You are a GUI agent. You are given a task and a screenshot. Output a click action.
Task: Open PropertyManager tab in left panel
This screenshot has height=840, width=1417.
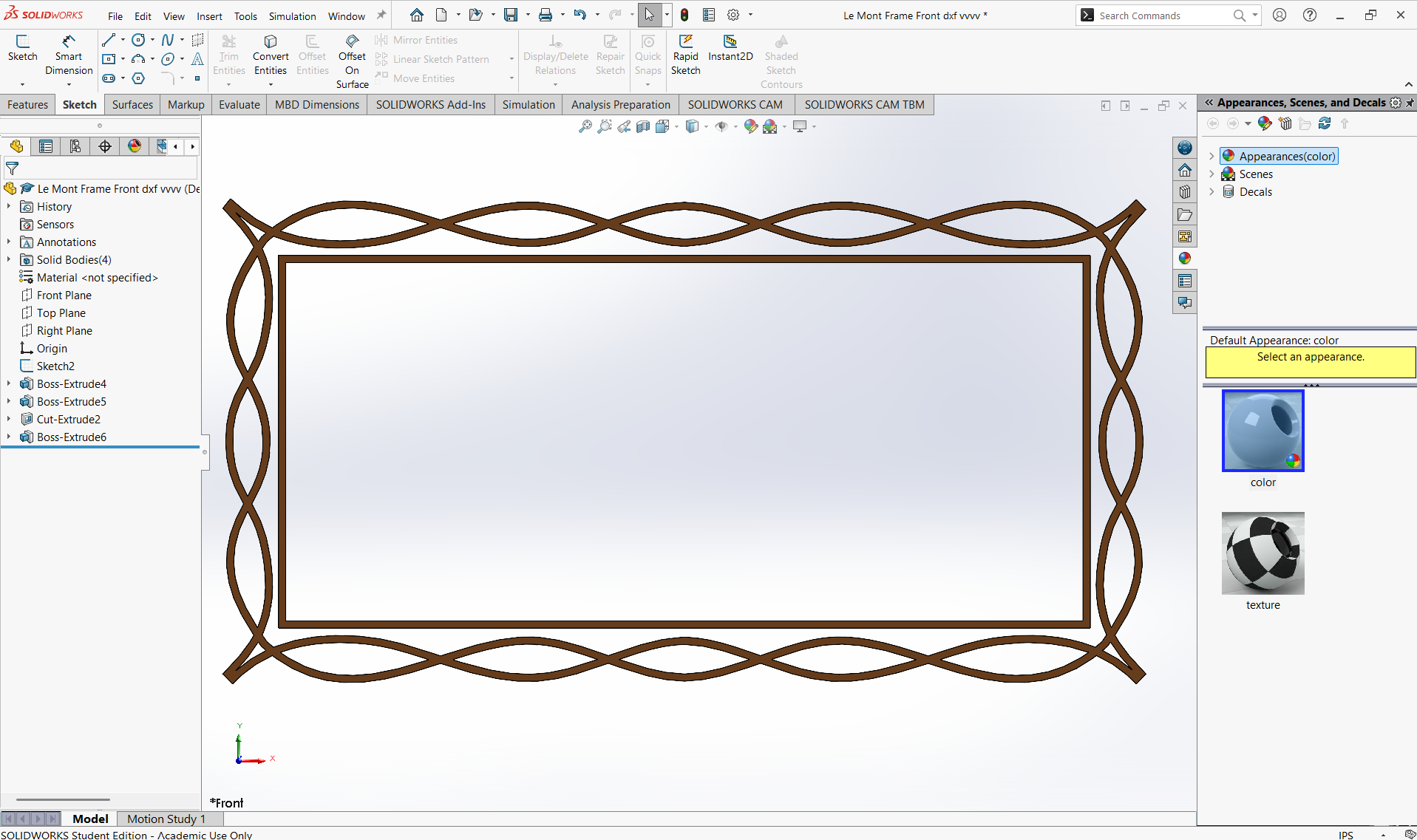tap(46, 146)
